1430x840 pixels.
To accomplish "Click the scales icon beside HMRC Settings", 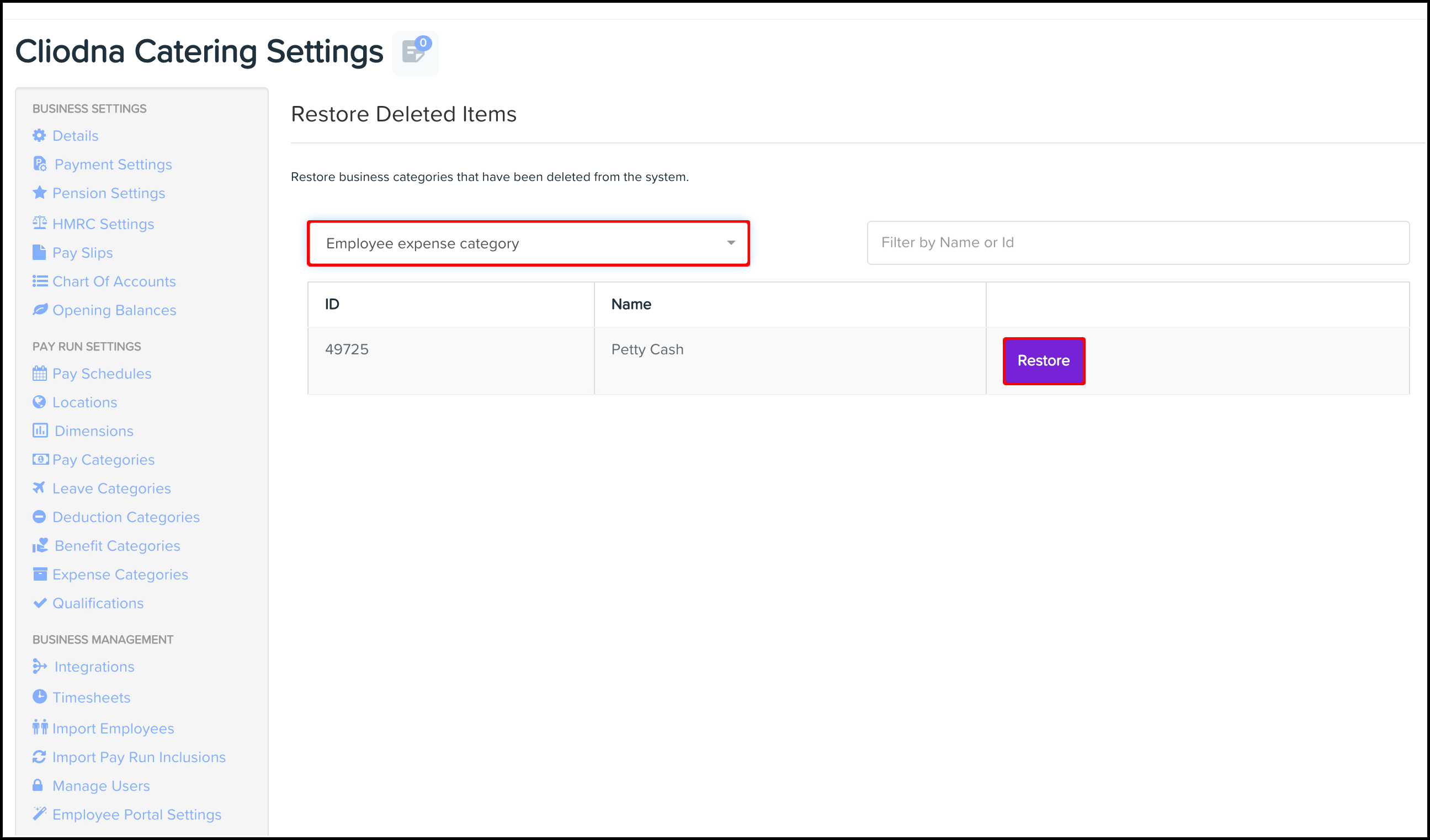I will coord(39,223).
